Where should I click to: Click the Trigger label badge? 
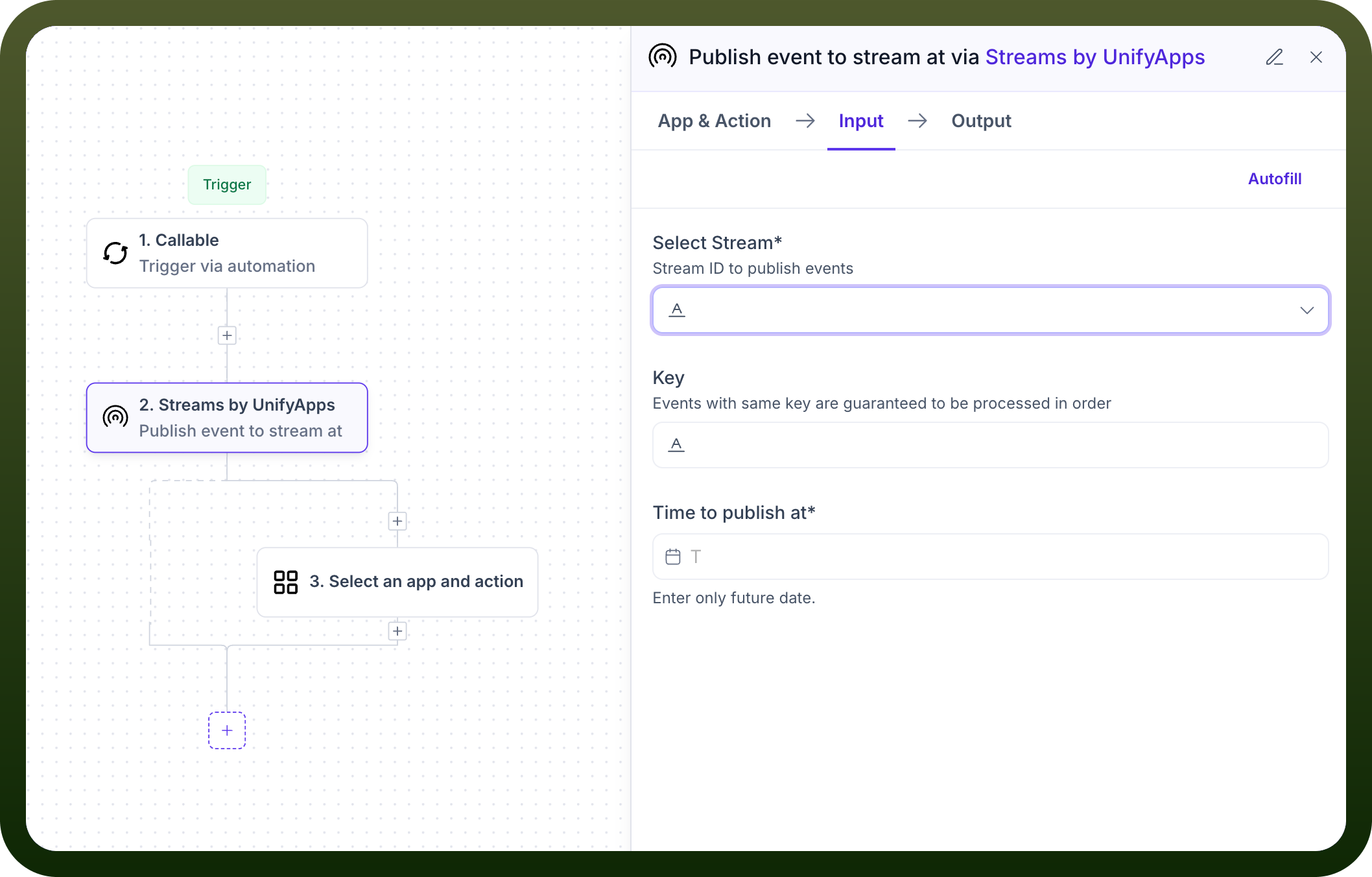[x=227, y=185]
